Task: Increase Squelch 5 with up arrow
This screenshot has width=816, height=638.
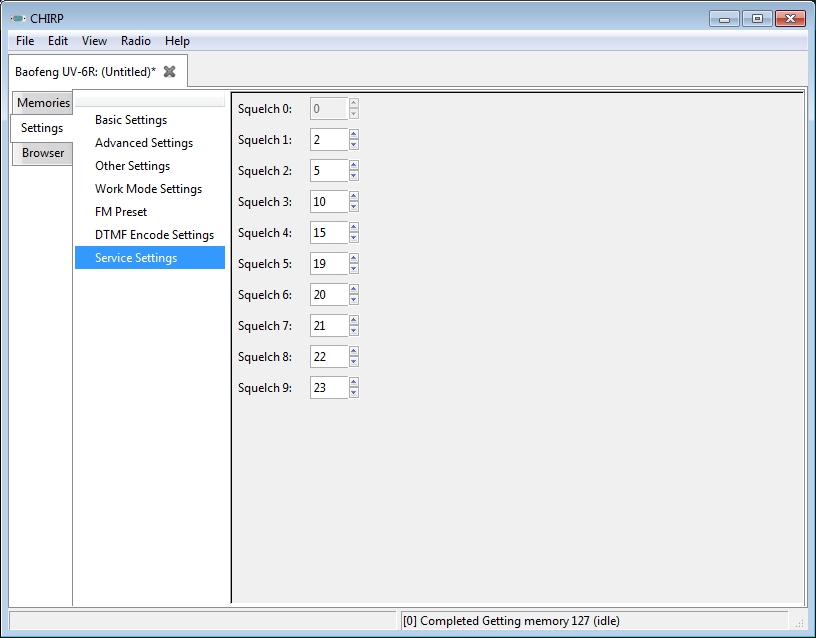Action: pyautogui.click(x=354, y=258)
